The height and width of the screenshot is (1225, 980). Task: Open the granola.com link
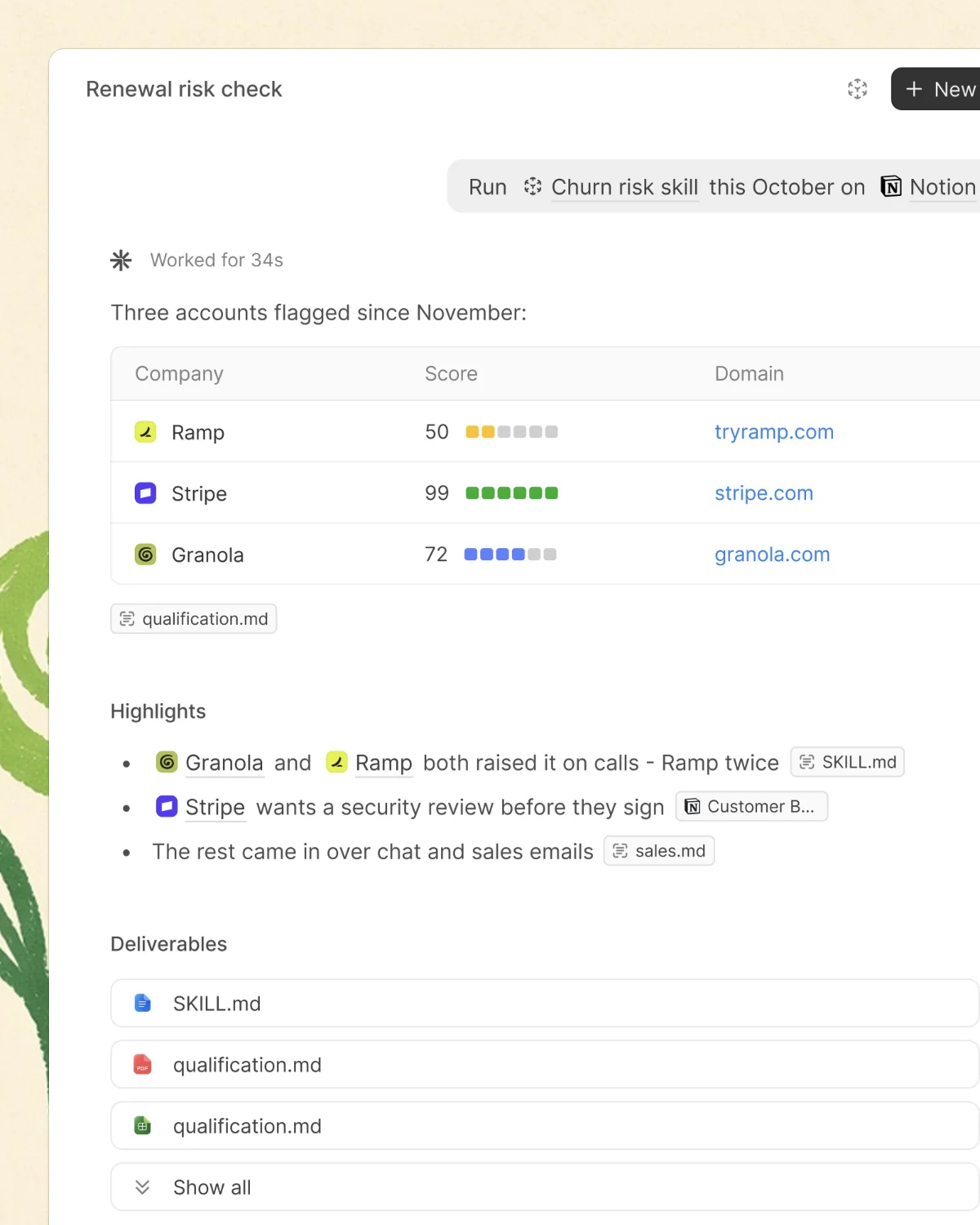click(x=772, y=555)
